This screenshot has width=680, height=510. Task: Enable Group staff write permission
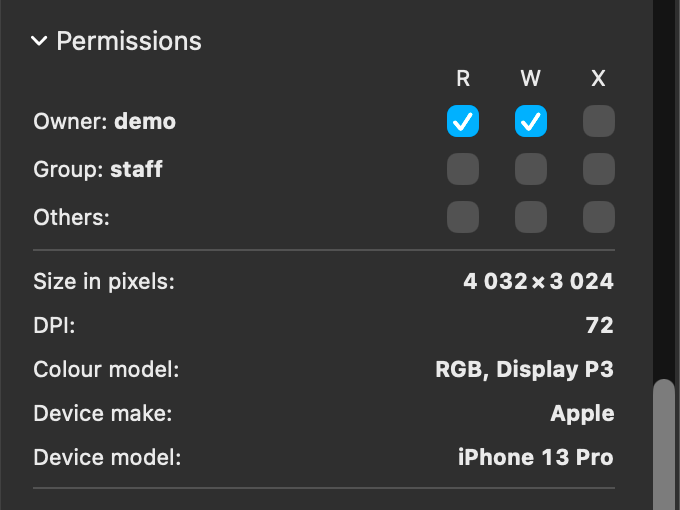531,169
